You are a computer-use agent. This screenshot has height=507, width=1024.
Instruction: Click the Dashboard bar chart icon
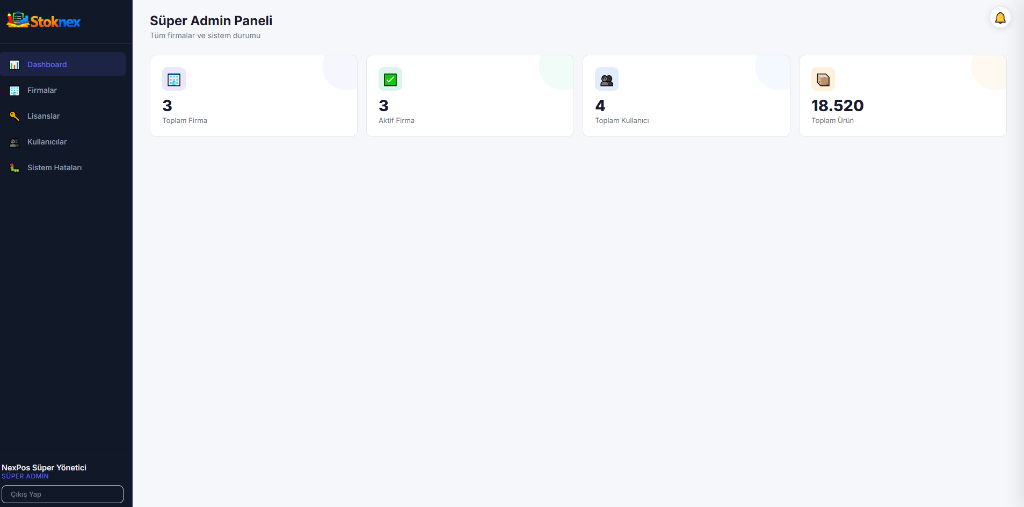click(x=14, y=65)
